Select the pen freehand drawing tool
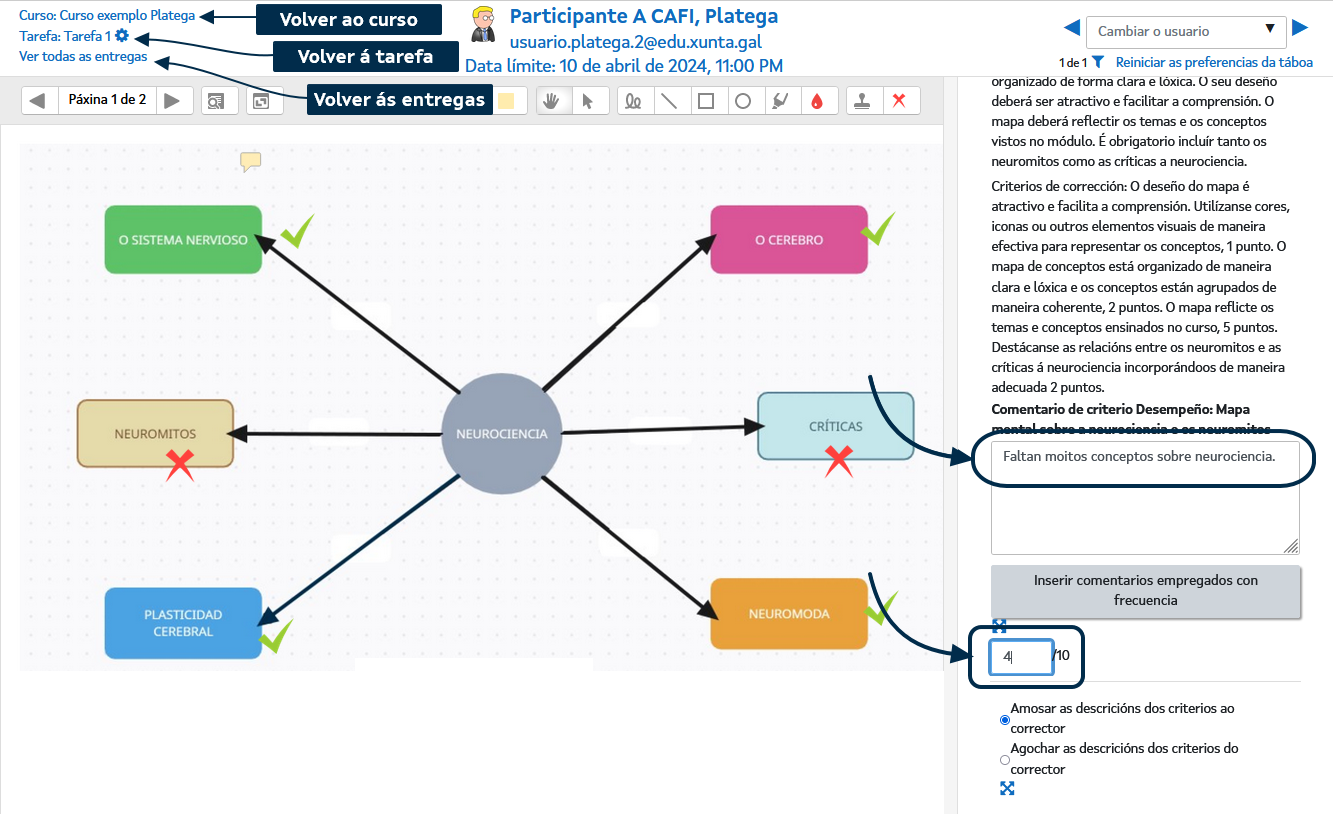Screen dimensions: 1333x814 [633, 101]
